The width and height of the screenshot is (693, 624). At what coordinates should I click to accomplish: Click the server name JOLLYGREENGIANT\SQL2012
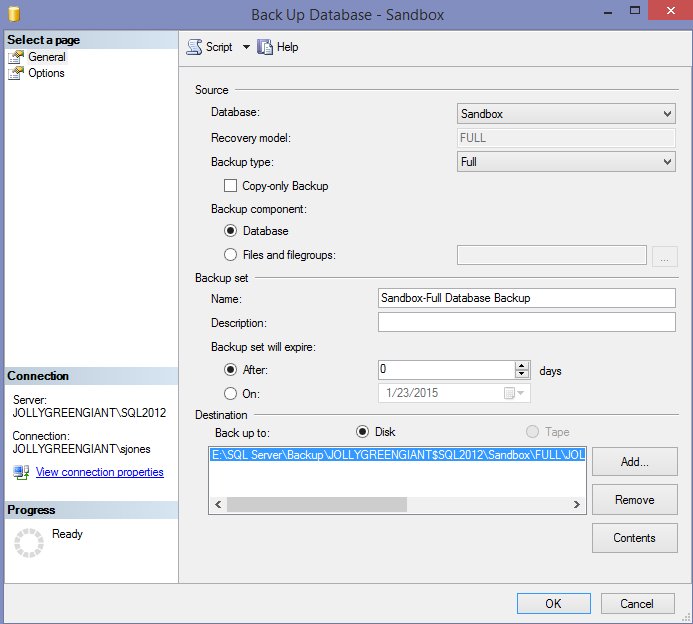coord(89,413)
